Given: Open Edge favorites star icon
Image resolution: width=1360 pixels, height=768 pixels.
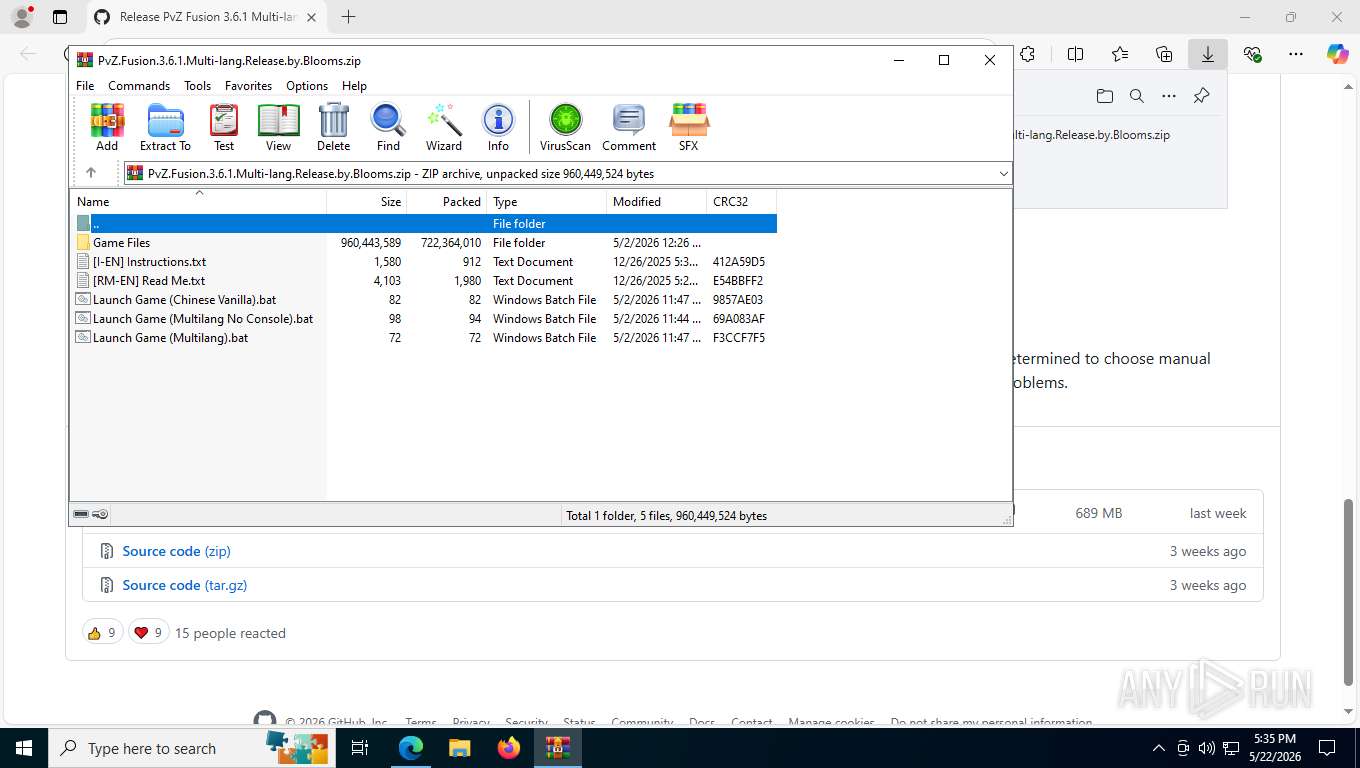Looking at the screenshot, I should coord(1120,54).
